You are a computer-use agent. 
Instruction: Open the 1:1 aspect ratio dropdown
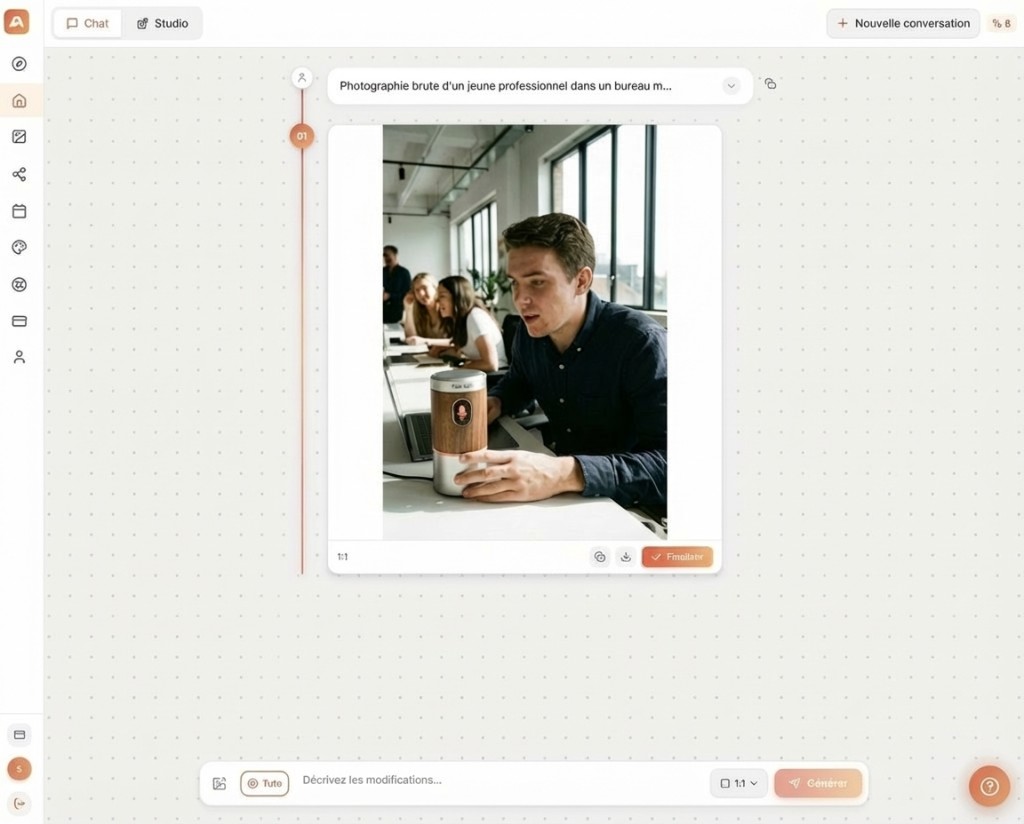(x=739, y=783)
